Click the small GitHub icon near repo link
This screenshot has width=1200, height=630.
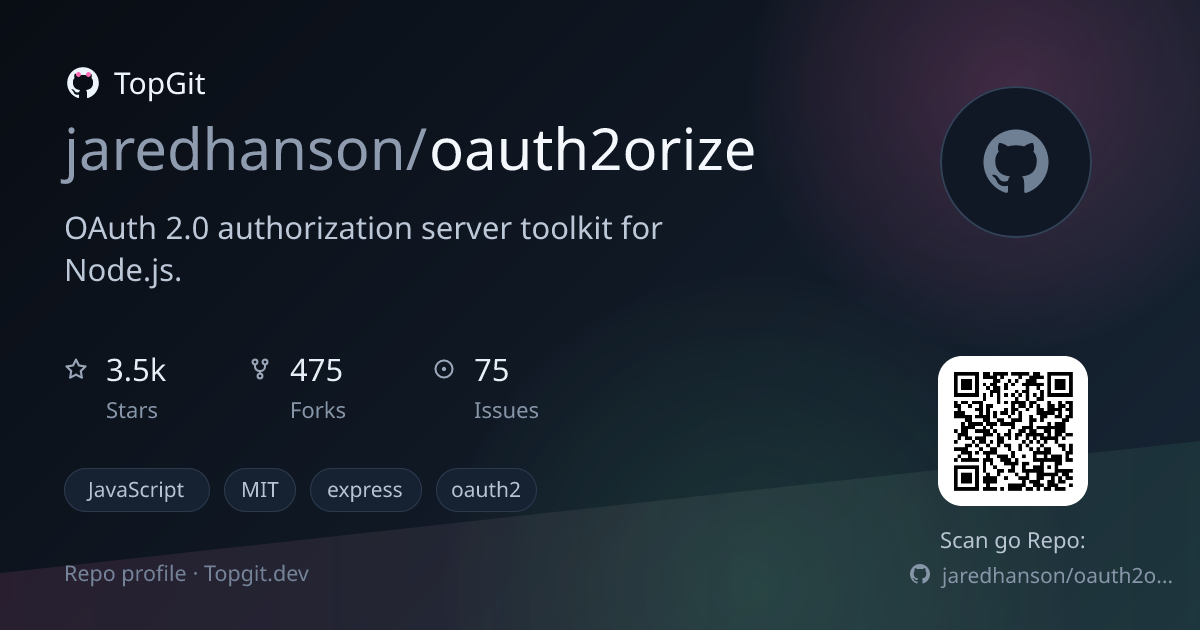[x=920, y=575]
